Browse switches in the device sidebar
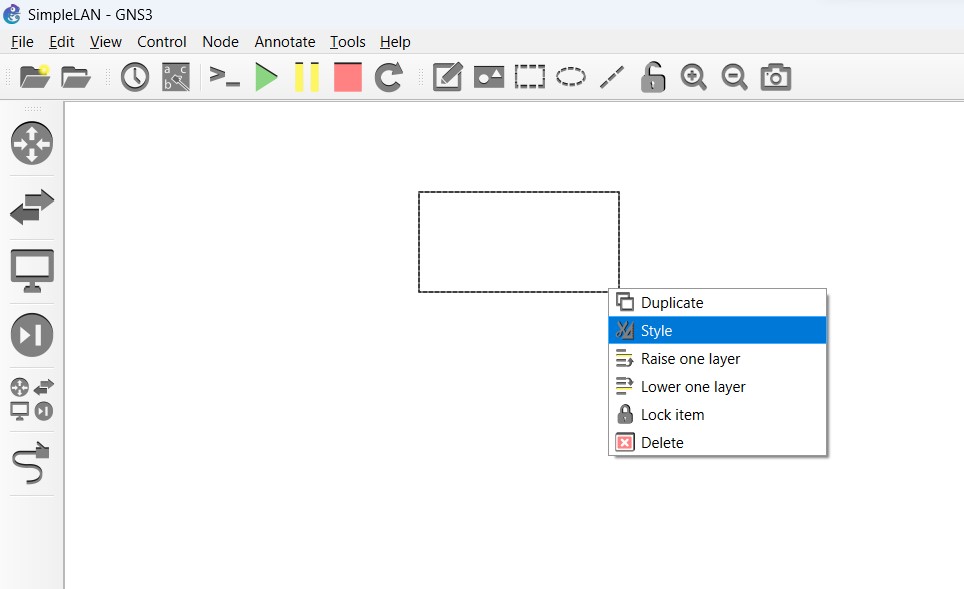The image size is (964, 589). (32, 207)
